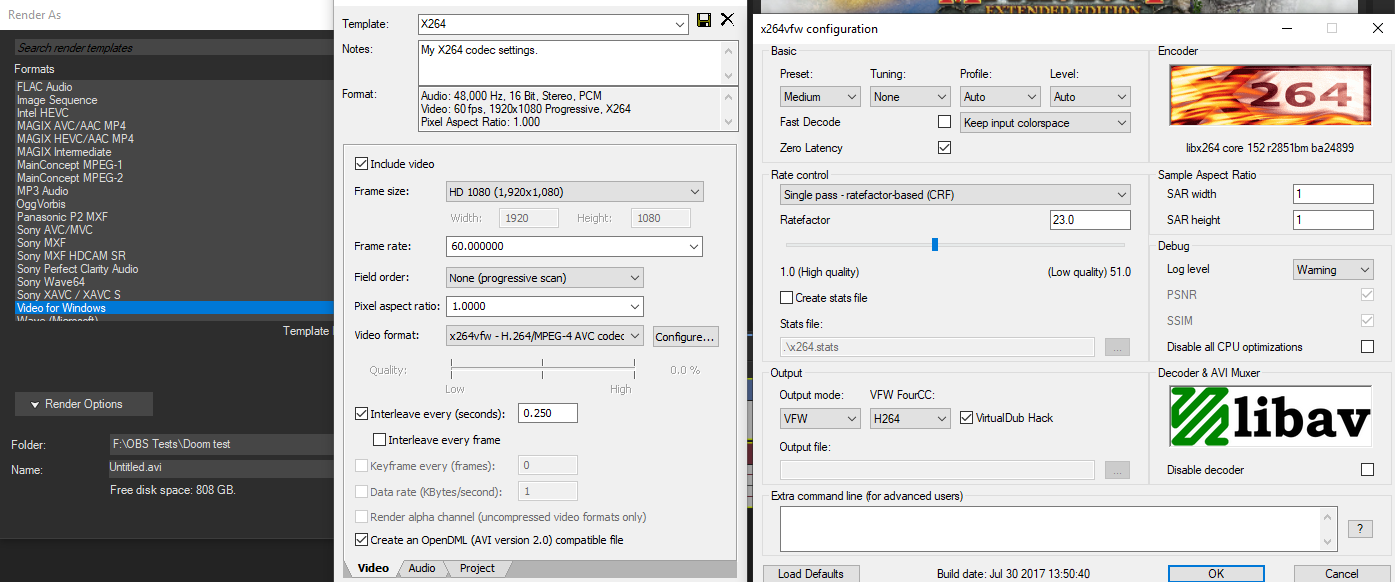The image size is (1395, 582).
Task: Select Video for Windows format
Action: [174, 308]
